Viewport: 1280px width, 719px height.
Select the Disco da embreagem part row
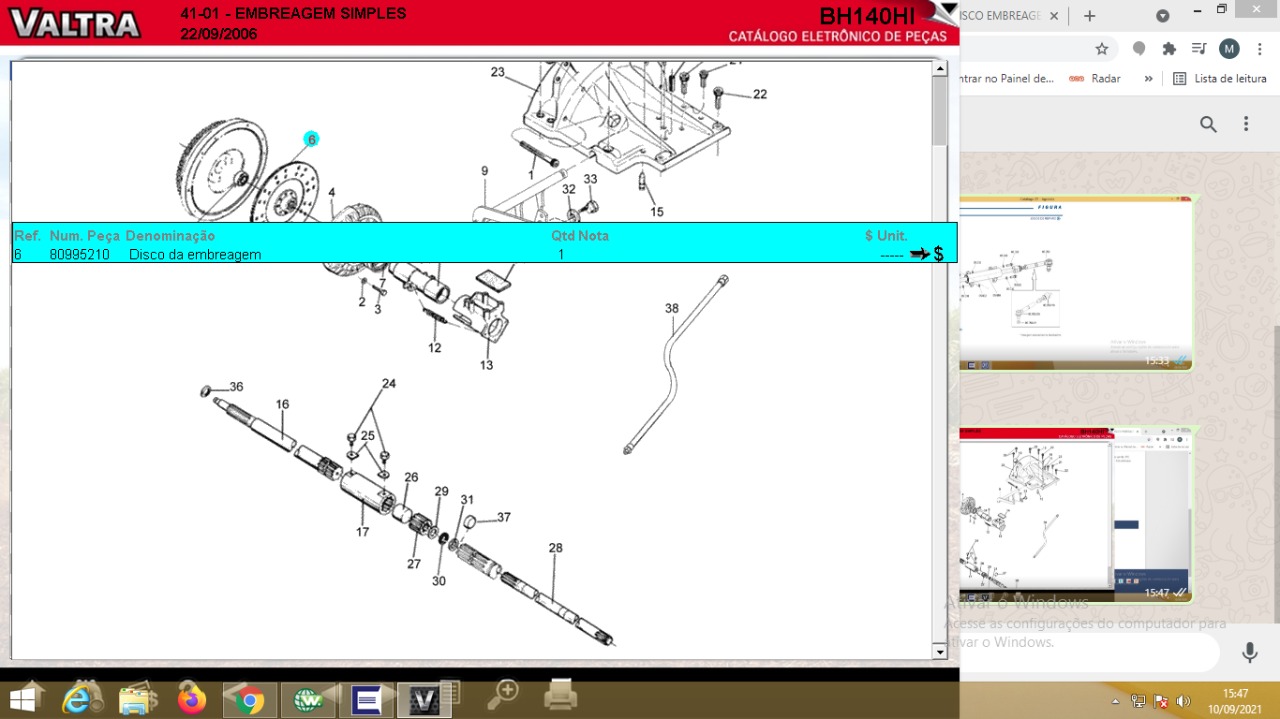(x=195, y=255)
